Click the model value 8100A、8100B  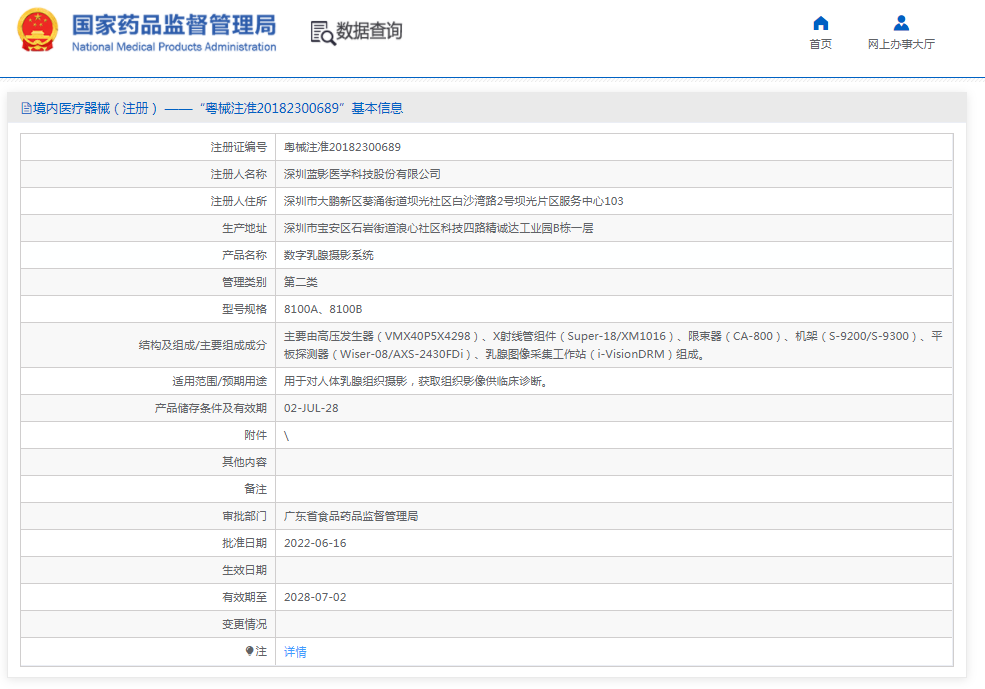[x=323, y=309]
